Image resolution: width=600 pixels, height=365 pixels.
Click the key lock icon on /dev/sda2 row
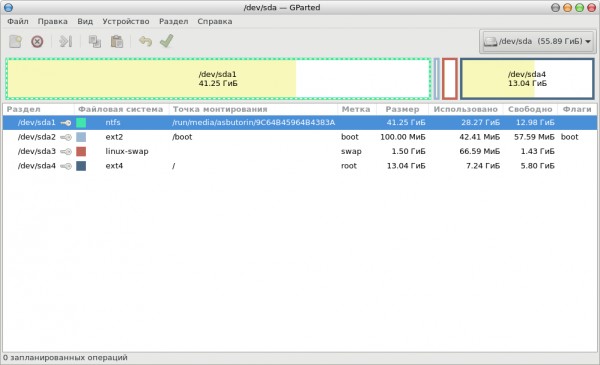click(x=66, y=137)
